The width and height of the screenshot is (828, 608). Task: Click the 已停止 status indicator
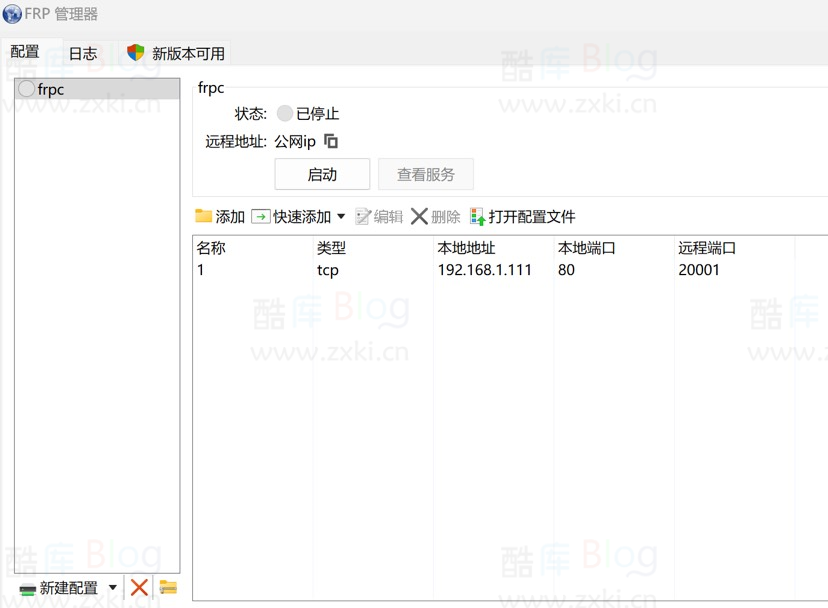point(286,113)
